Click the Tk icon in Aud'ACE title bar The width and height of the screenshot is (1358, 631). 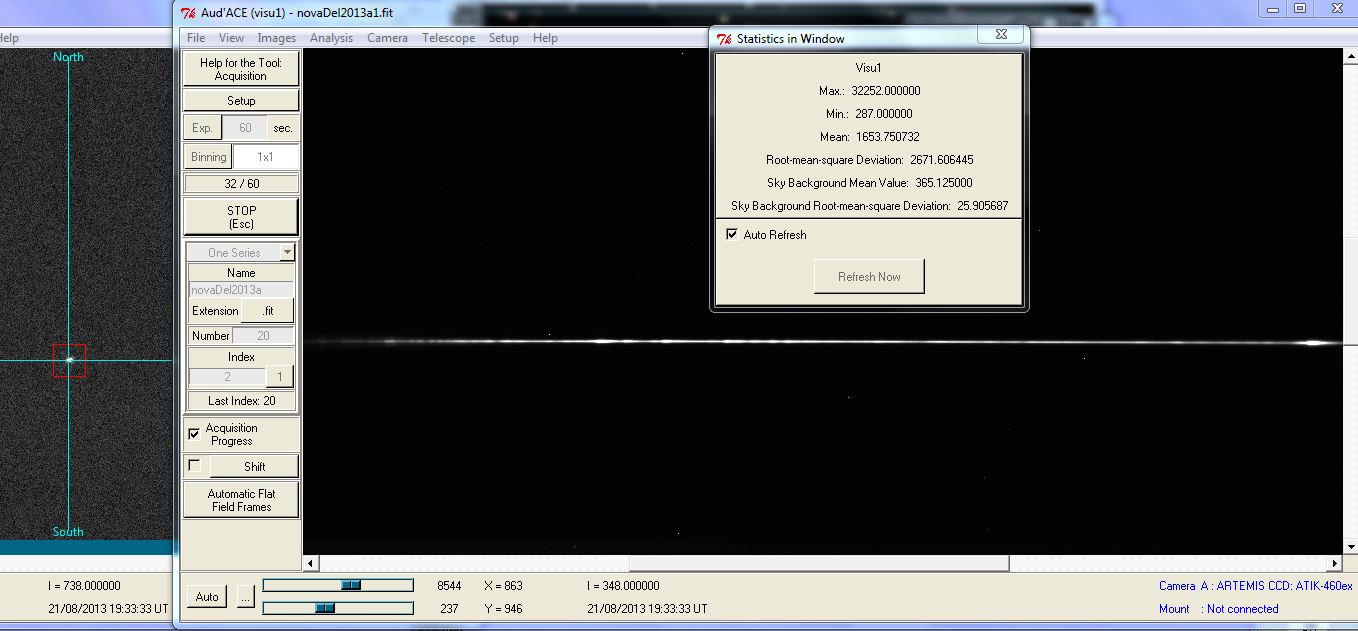coord(188,12)
